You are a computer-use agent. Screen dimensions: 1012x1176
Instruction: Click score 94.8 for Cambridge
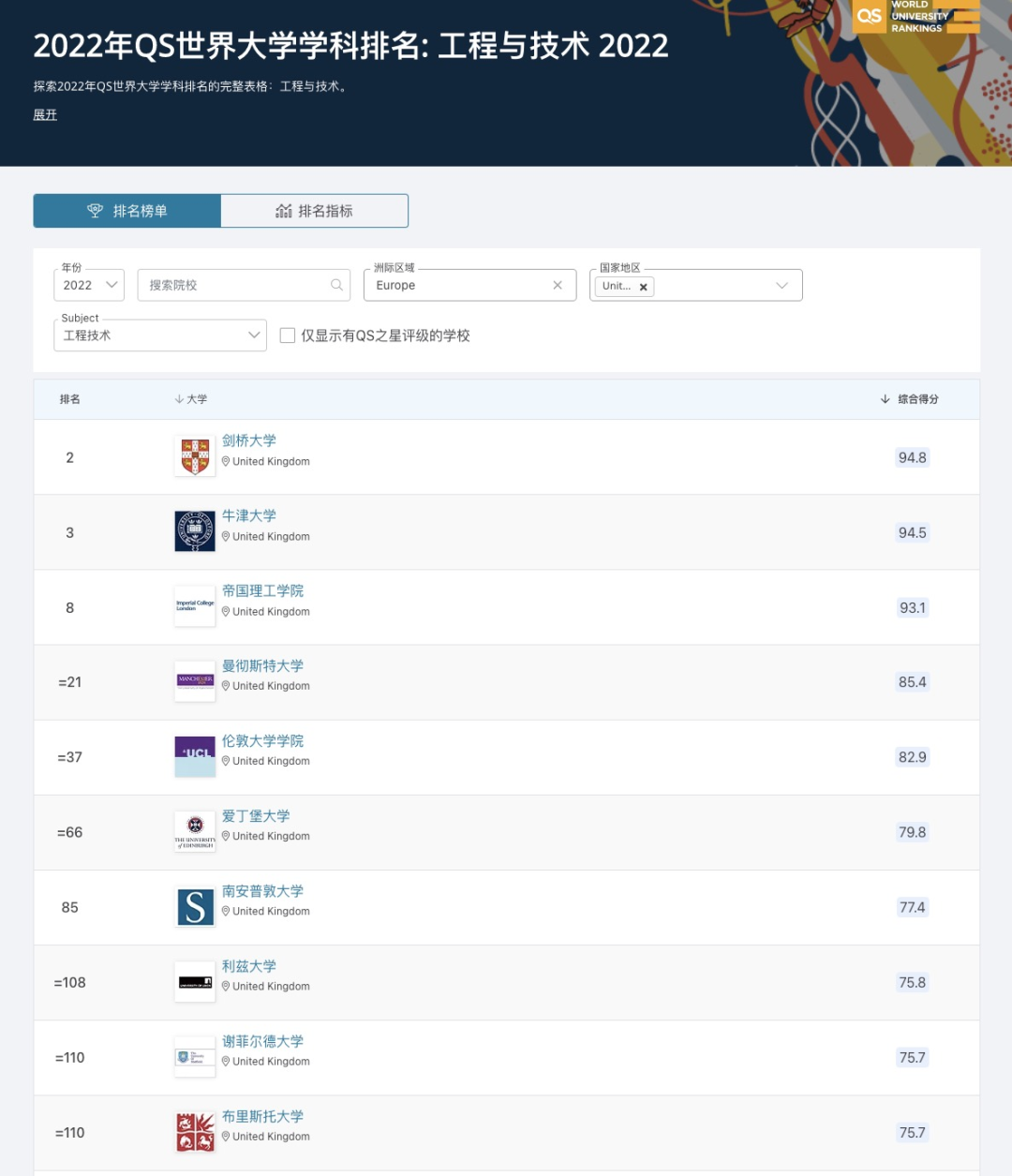(912, 457)
